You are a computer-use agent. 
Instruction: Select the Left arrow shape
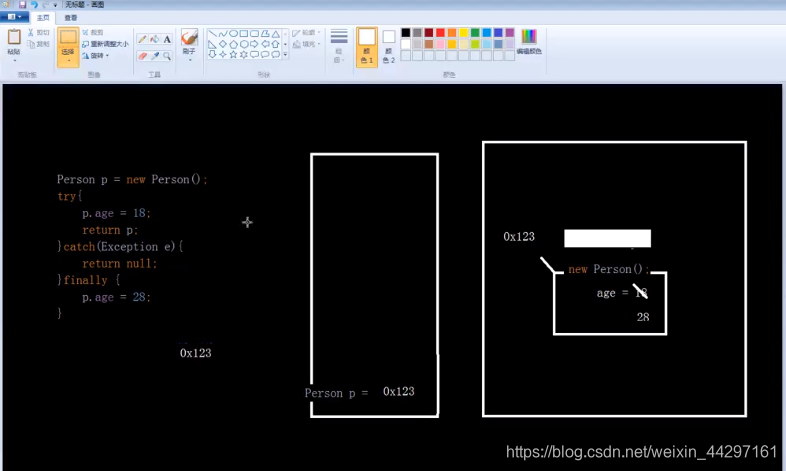coord(265,44)
